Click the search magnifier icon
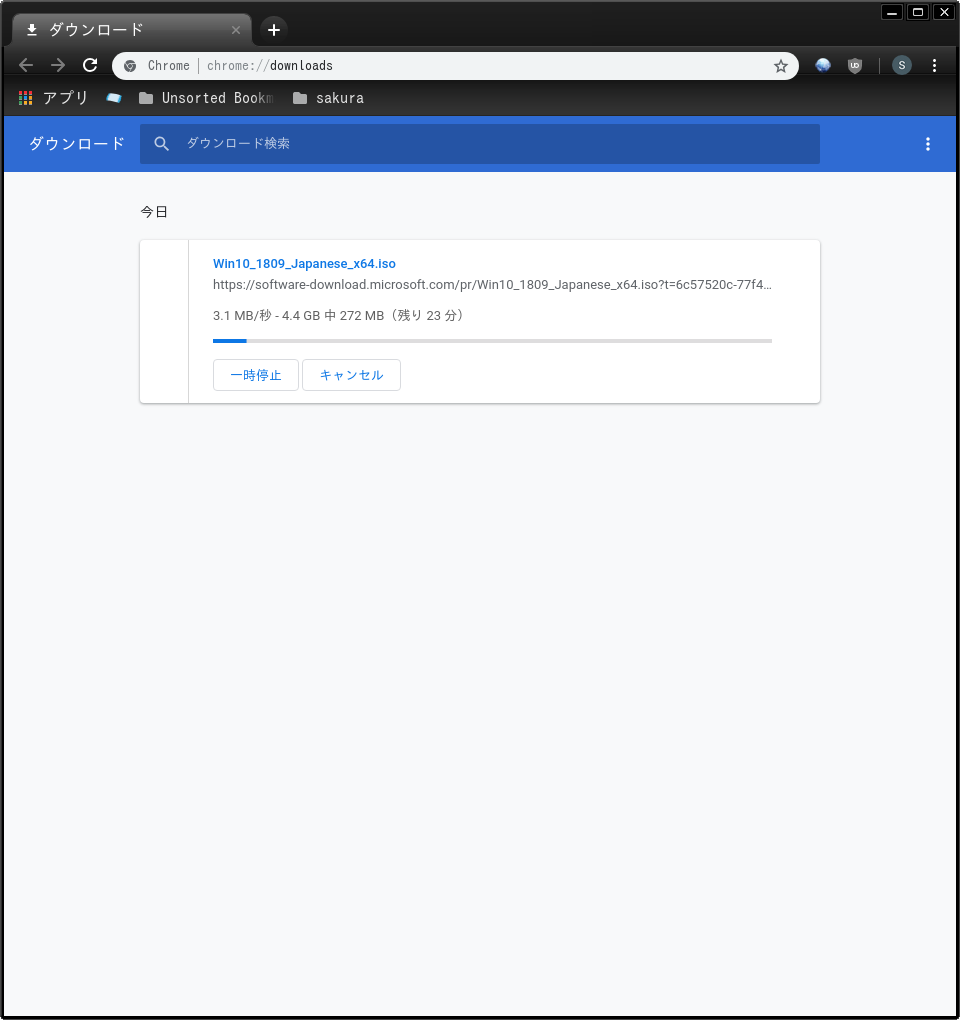960x1020 pixels. point(161,144)
